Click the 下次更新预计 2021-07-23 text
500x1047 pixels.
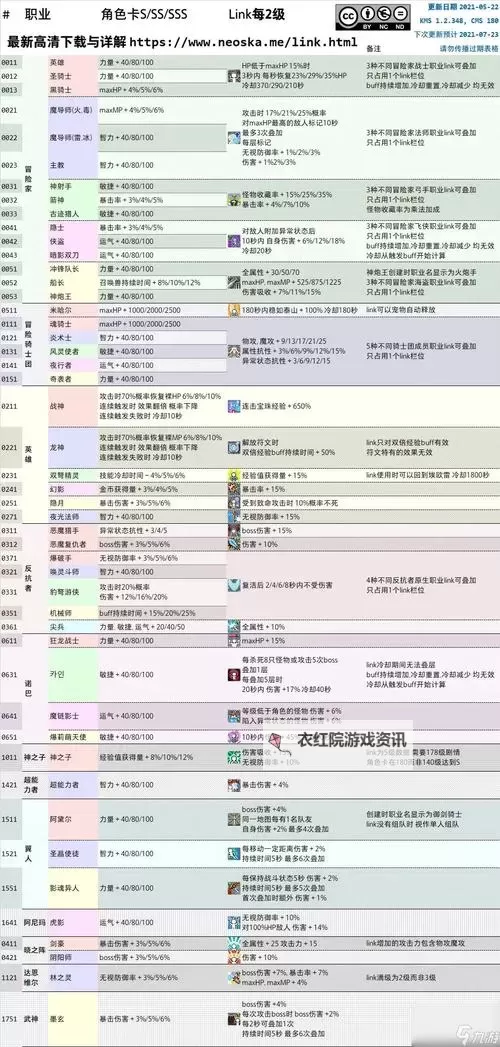[x=456, y=33]
